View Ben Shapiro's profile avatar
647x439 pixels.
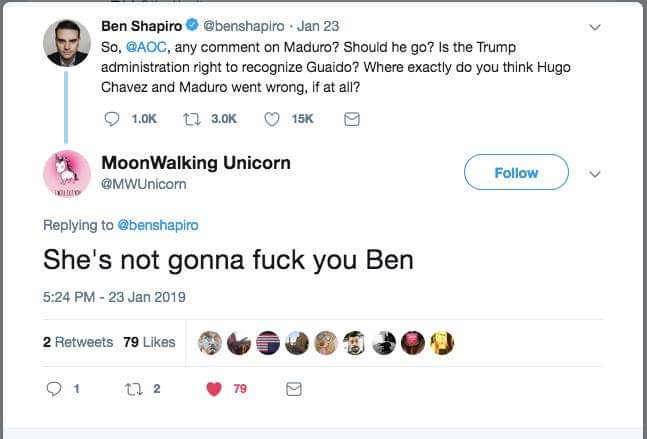[68, 46]
